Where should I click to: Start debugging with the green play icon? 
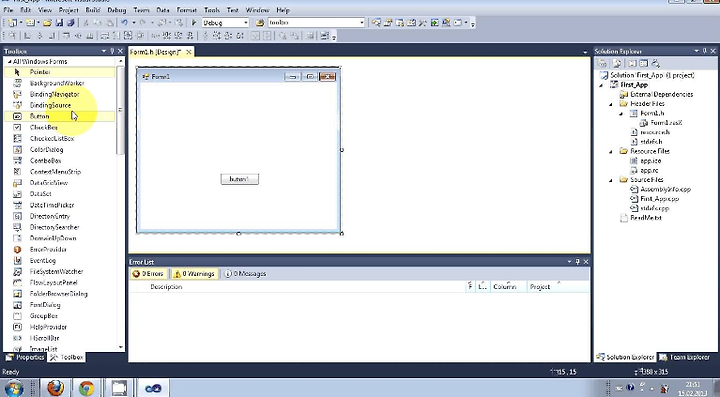point(194,22)
